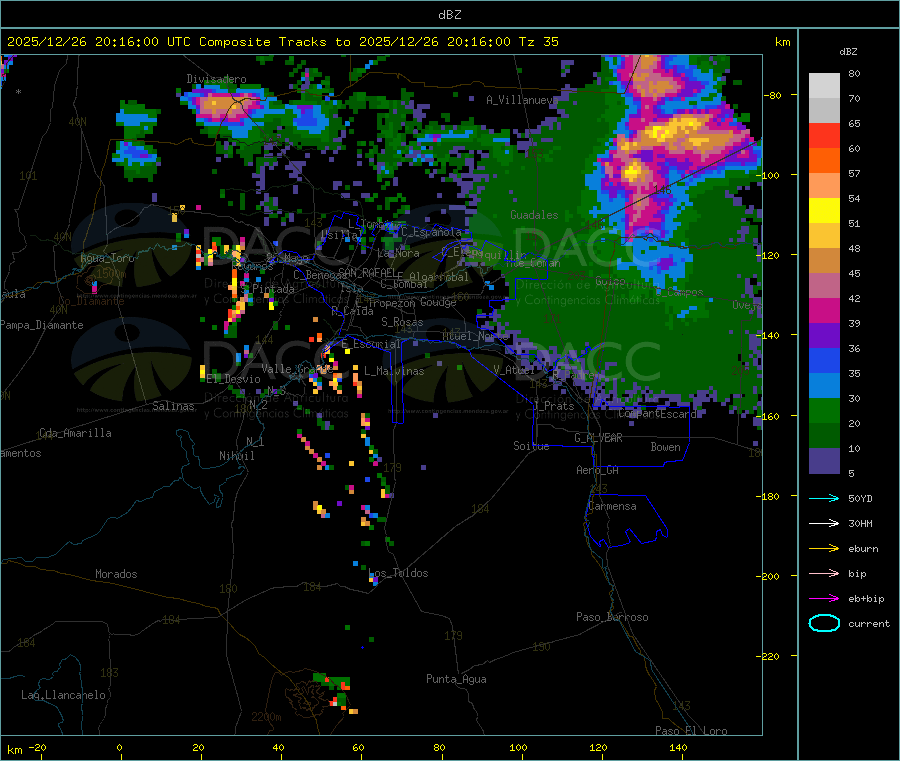Click the 'Morados' map label
Viewport: 900px width, 761px height.
coord(116,574)
